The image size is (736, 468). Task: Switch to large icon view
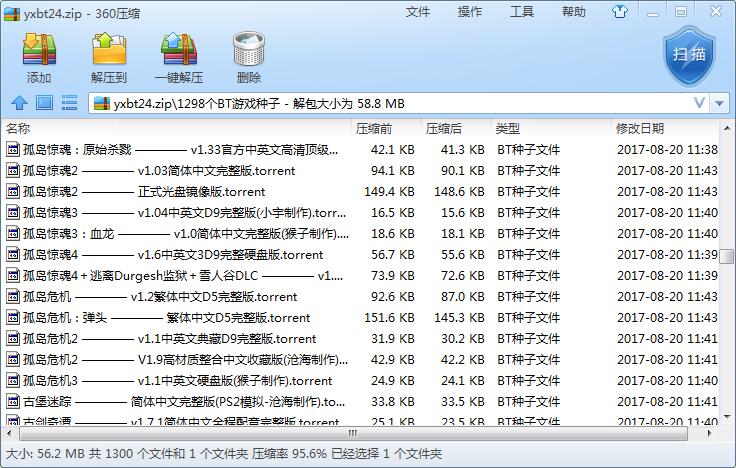[x=44, y=103]
